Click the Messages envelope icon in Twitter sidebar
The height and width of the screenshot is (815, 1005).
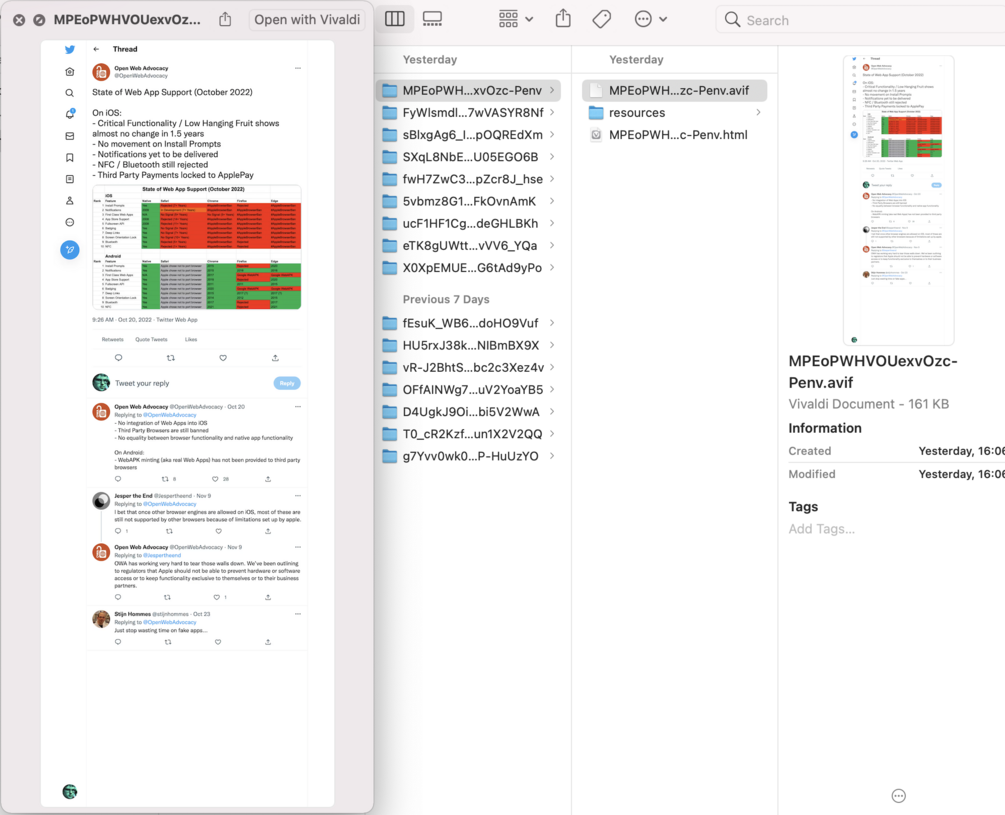click(70, 136)
